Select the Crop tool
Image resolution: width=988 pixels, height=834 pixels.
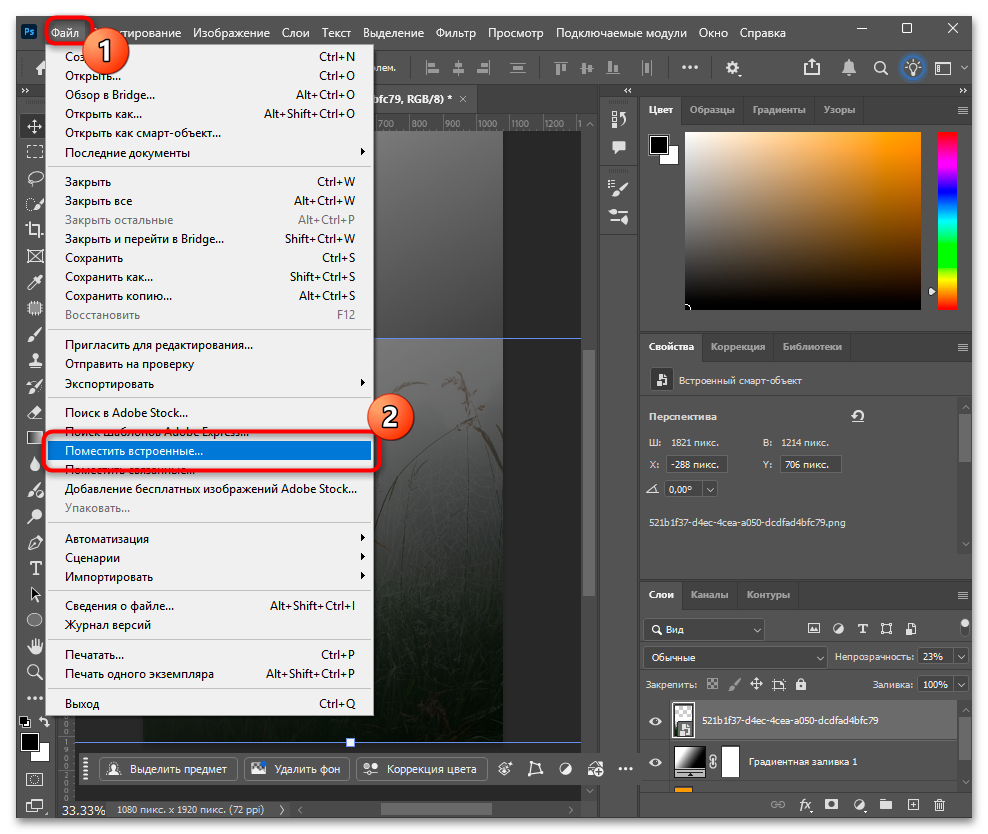[x=35, y=229]
